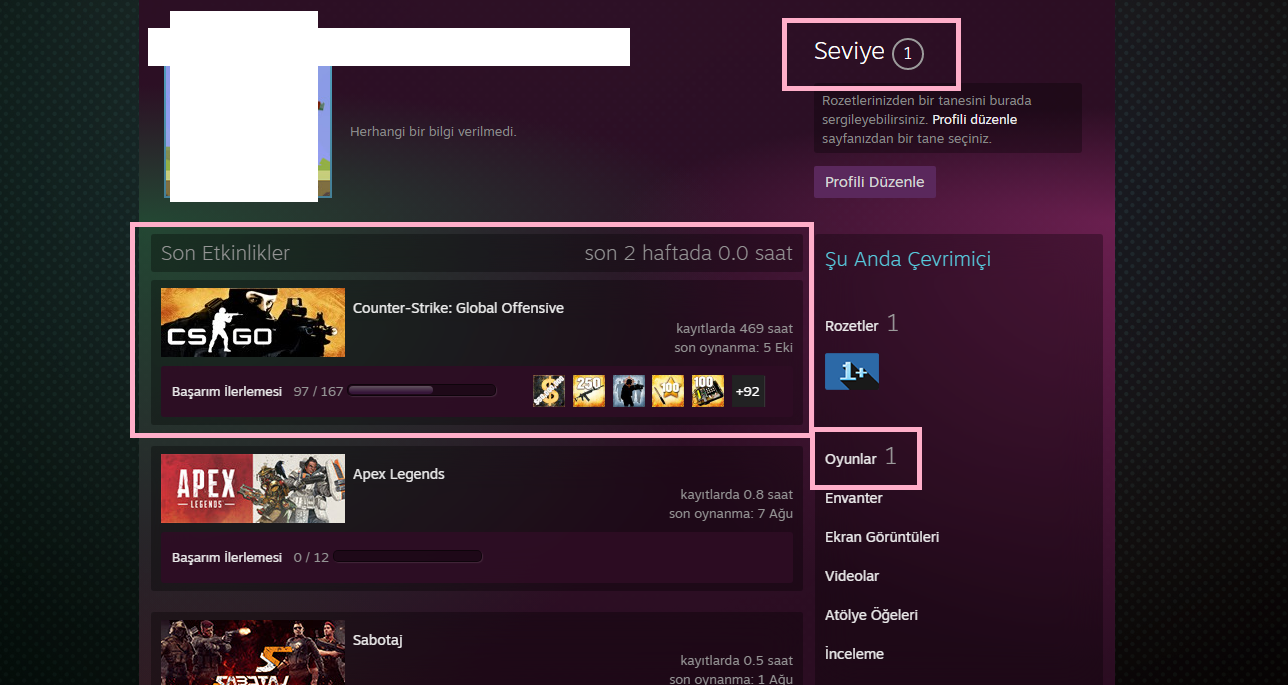Viewport: 1288px width, 685px height.
Task: Open the 100 star knife achievement
Action: [x=668, y=391]
